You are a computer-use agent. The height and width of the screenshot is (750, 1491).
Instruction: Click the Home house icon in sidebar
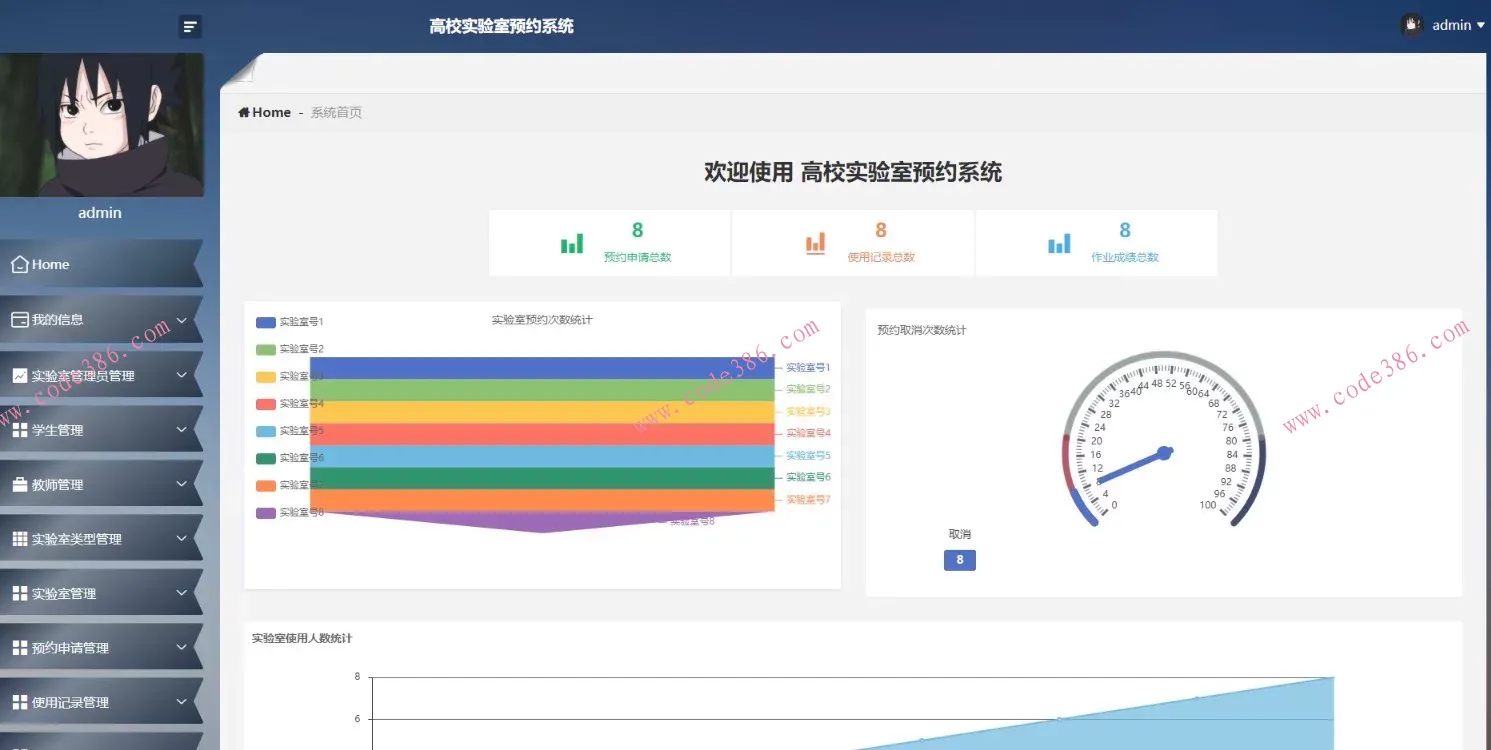20,265
